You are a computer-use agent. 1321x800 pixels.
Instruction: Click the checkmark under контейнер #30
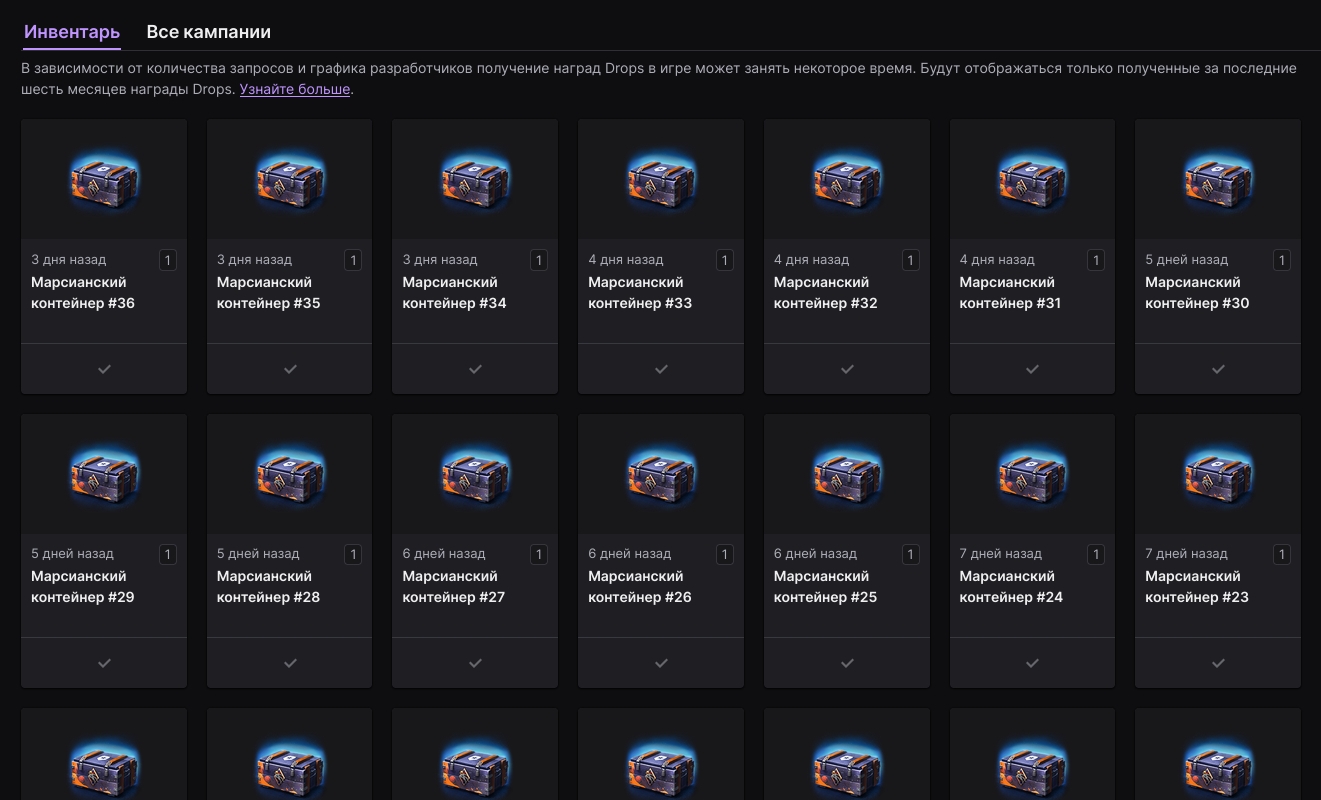tap(1218, 369)
